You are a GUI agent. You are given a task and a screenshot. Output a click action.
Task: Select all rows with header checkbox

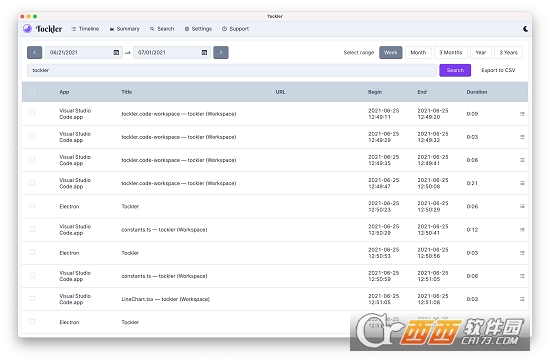pos(32,92)
